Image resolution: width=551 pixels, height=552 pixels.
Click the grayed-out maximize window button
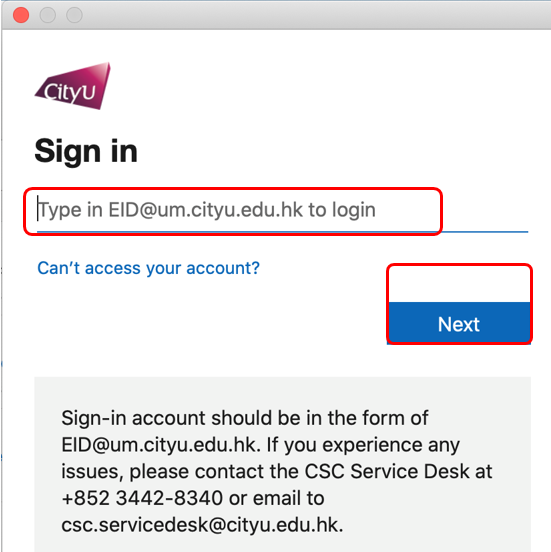click(x=74, y=15)
